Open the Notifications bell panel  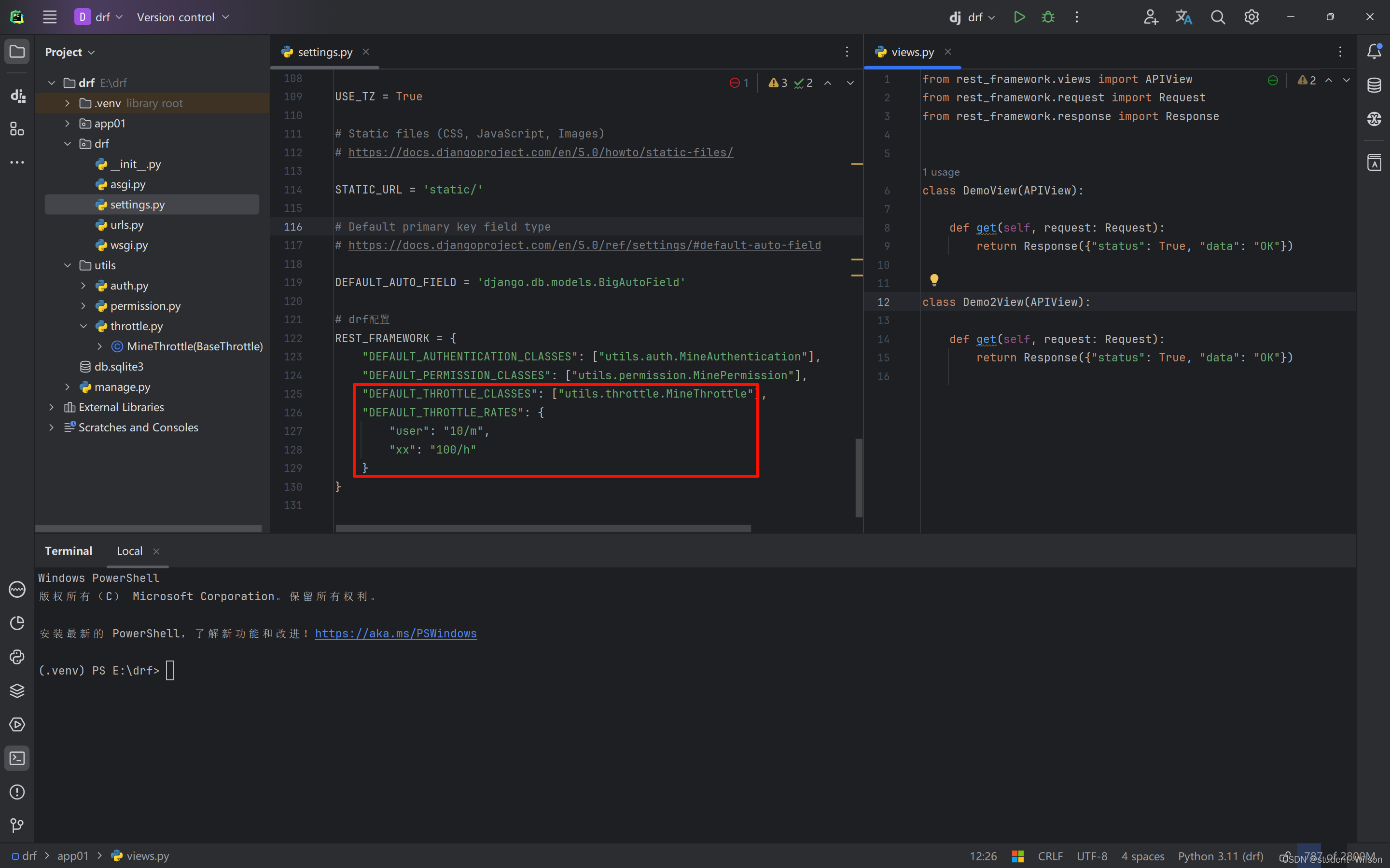coord(1374,51)
